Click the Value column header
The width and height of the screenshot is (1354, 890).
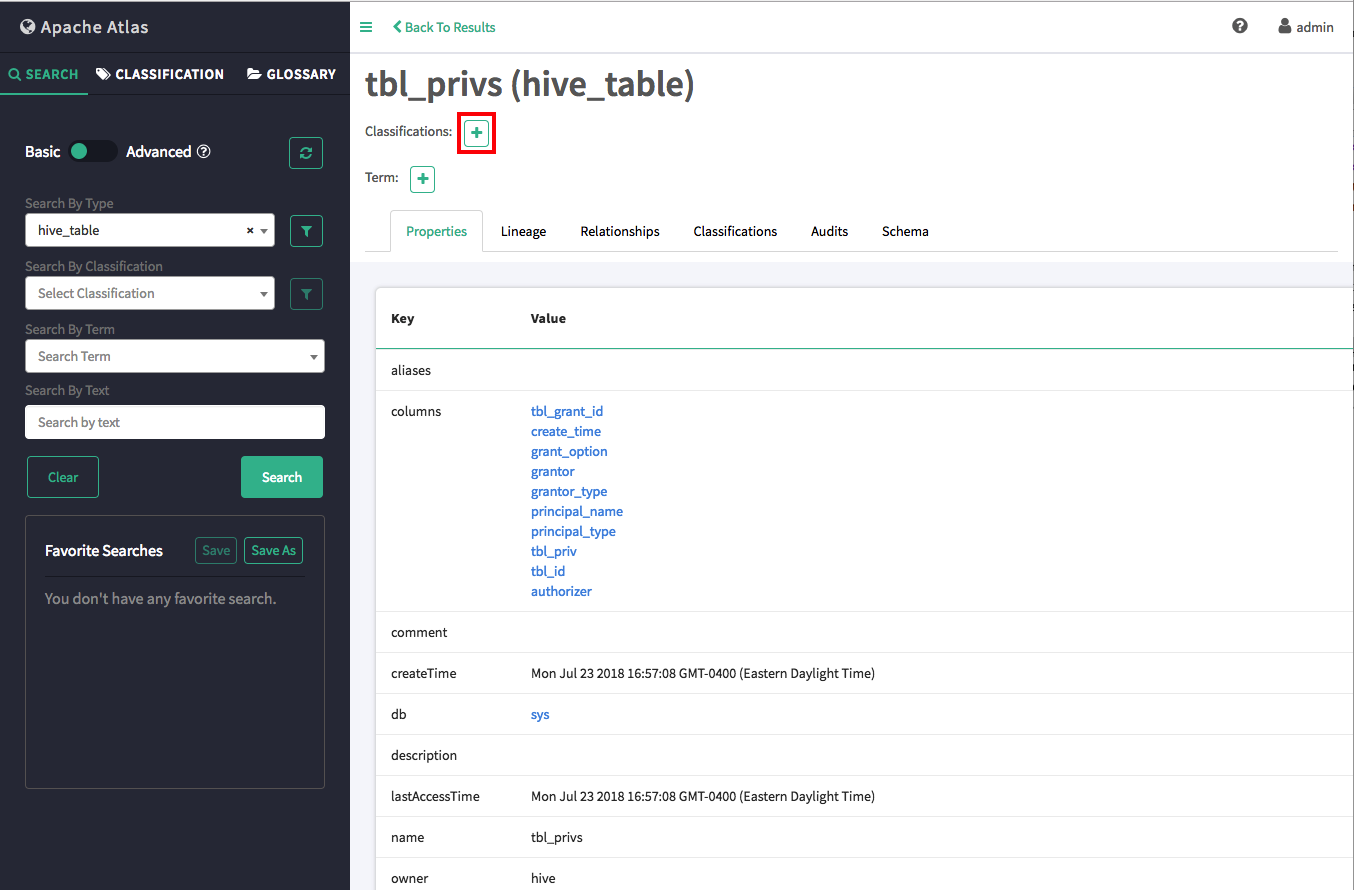[x=548, y=318]
